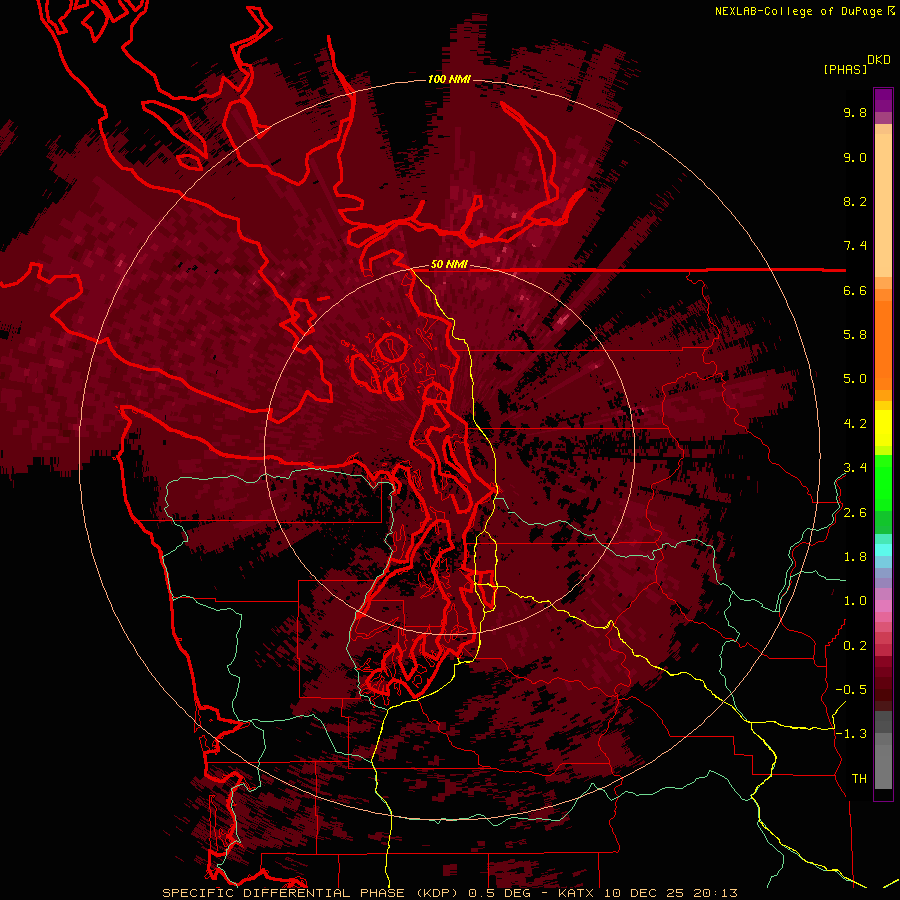Click the bright green segment of color bar

pyautogui.click(x=883, y=482)
